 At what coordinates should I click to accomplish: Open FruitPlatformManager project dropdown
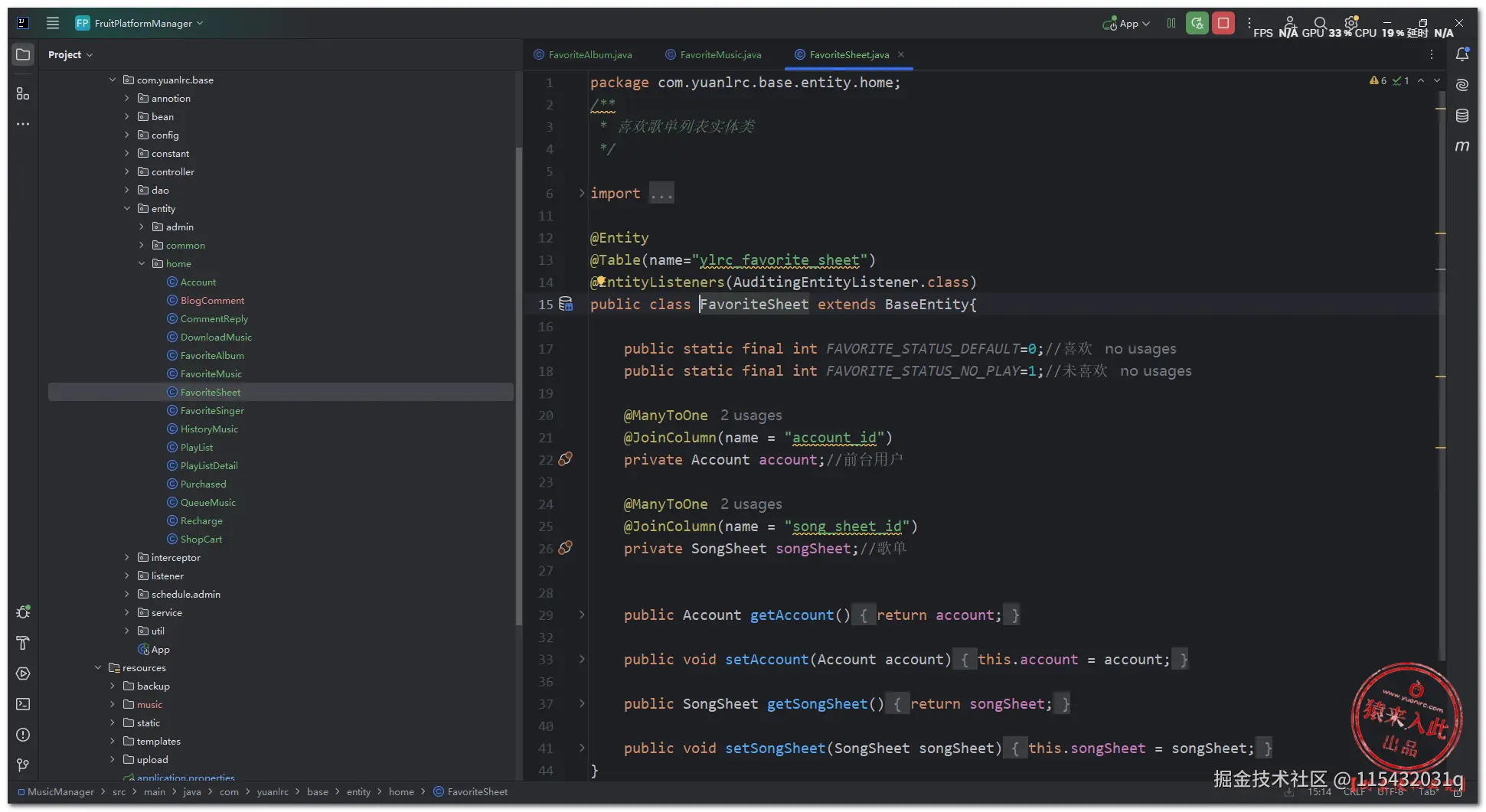[x=139, y=23]
